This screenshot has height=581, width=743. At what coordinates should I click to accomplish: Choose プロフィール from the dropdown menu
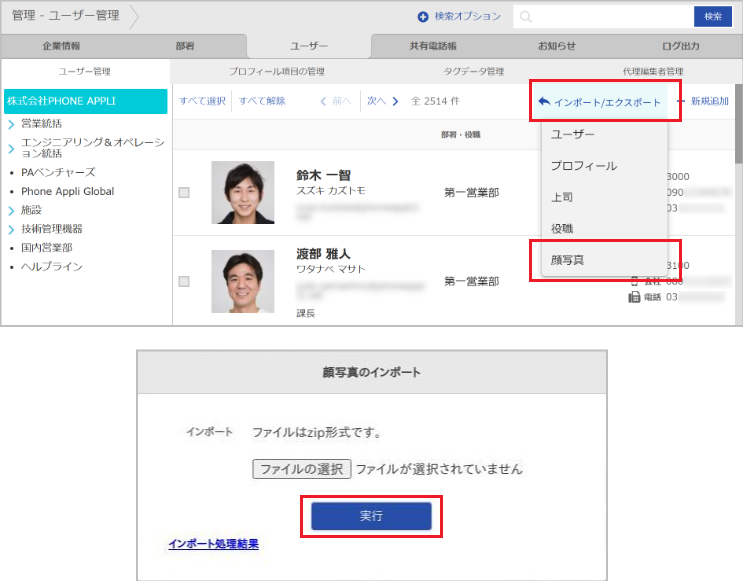584,166
